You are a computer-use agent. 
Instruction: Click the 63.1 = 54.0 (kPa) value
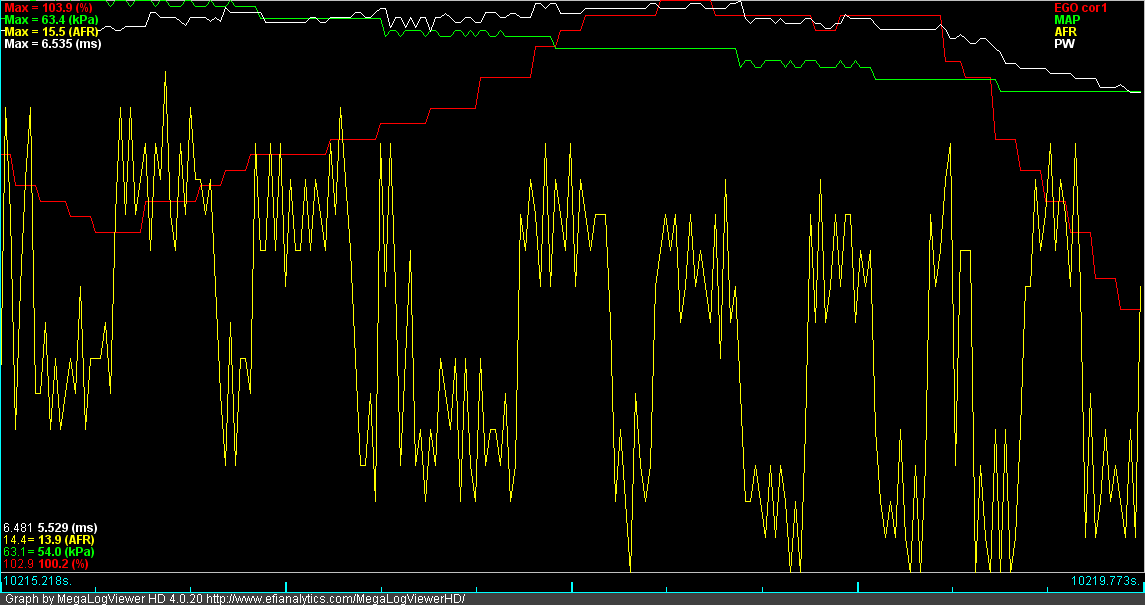pyautogui.click(x=48, y=552)
